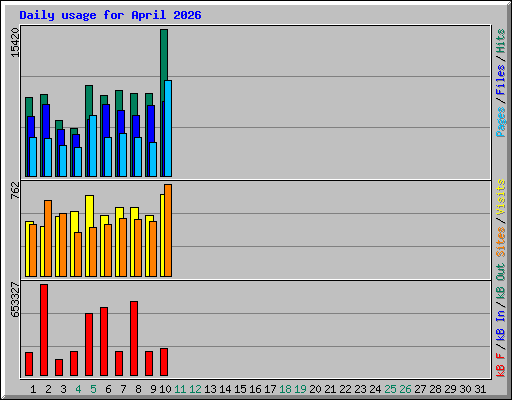Viewport: 512px width, 400px height.
Task: Click day label 9 on the x-axis
Action: (153, 389)
